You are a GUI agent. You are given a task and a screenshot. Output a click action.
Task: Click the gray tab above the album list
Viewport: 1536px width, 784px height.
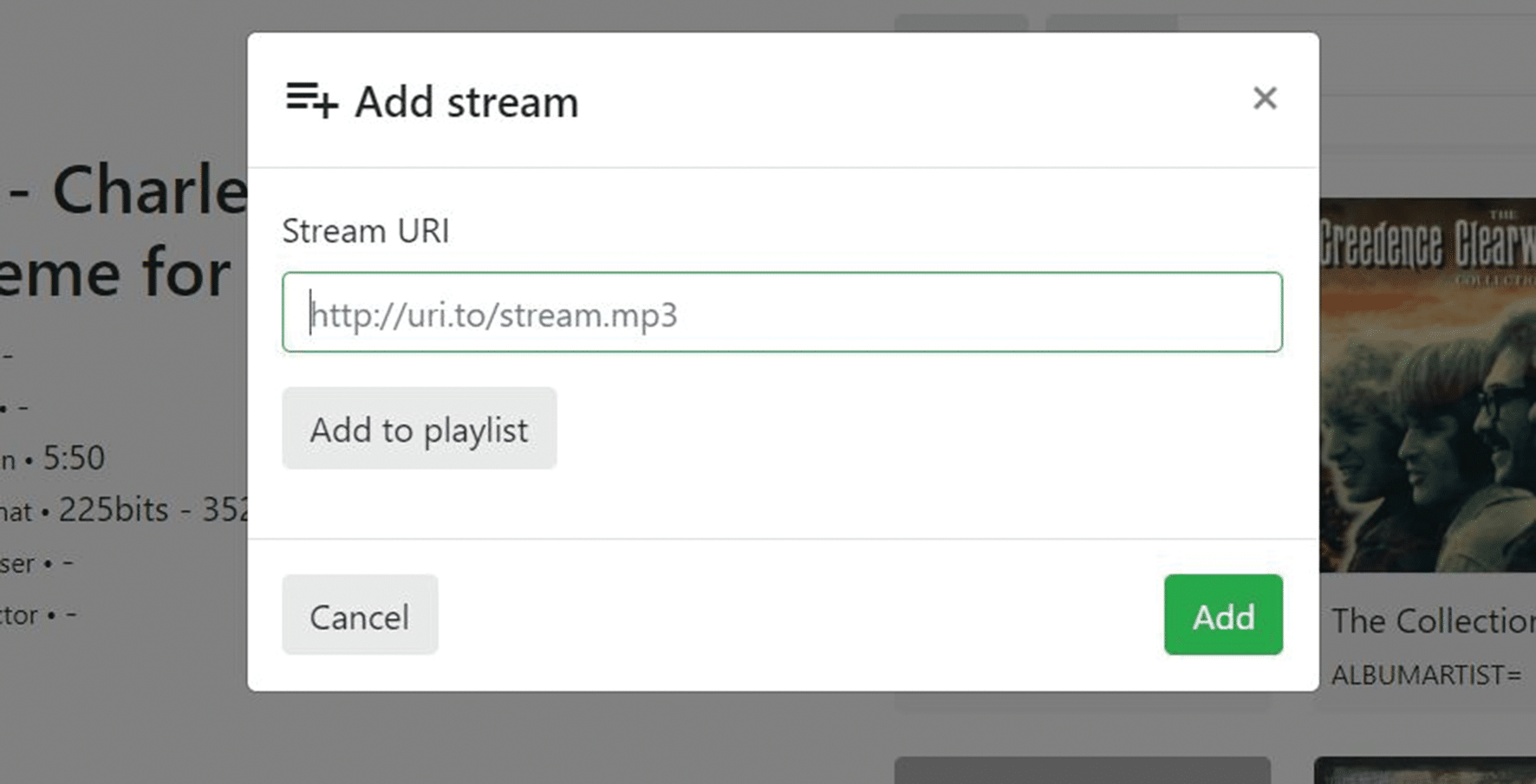961,23
